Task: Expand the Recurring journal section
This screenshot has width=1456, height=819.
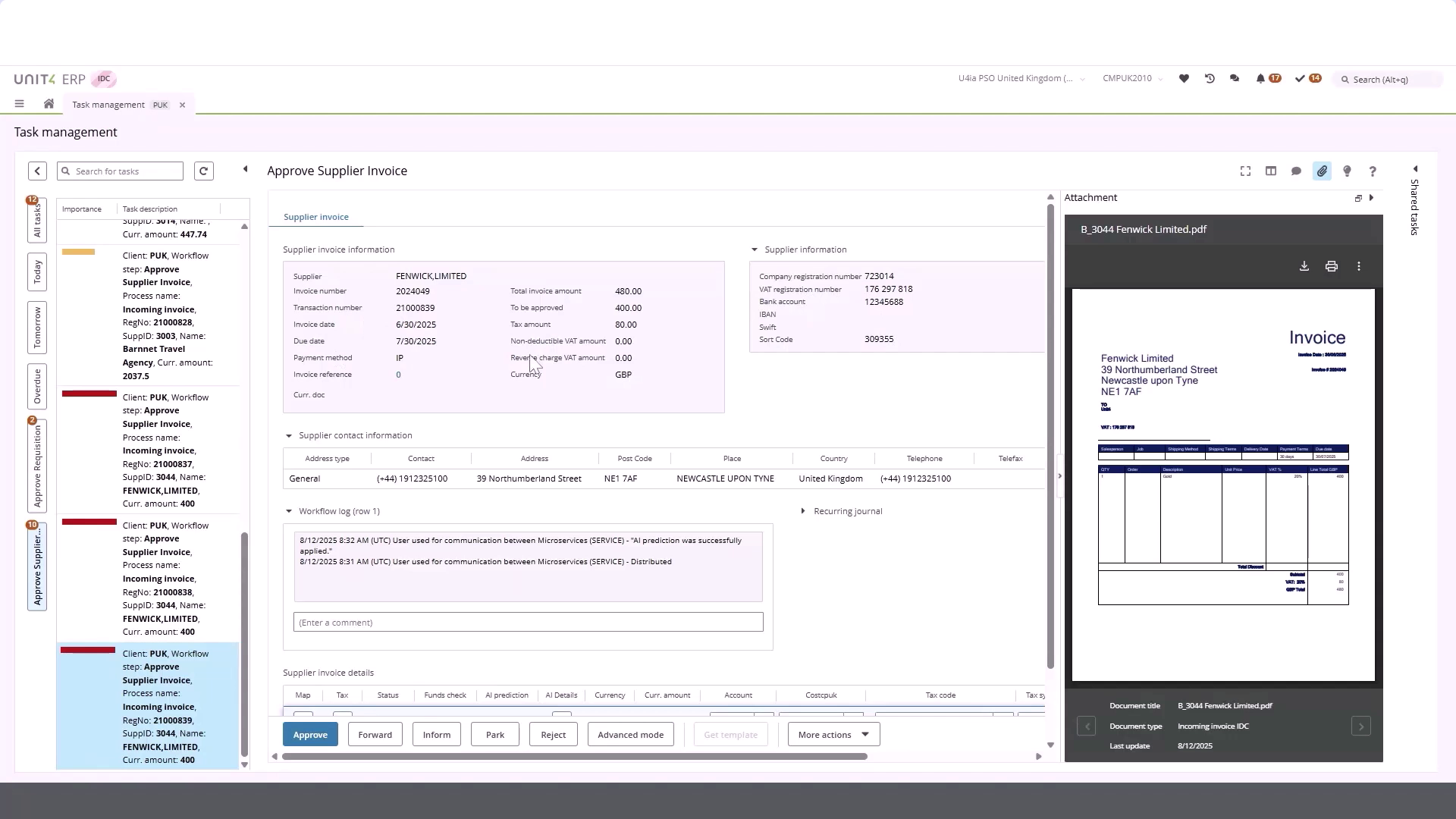Action: (804, 511)
